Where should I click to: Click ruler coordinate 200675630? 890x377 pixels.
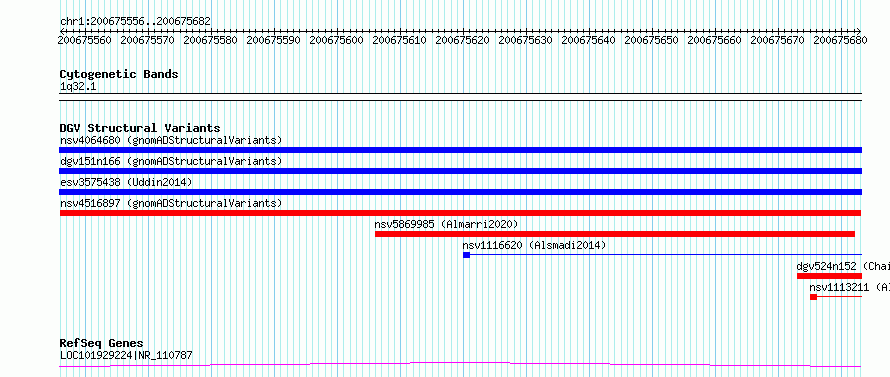coord(526,40)
